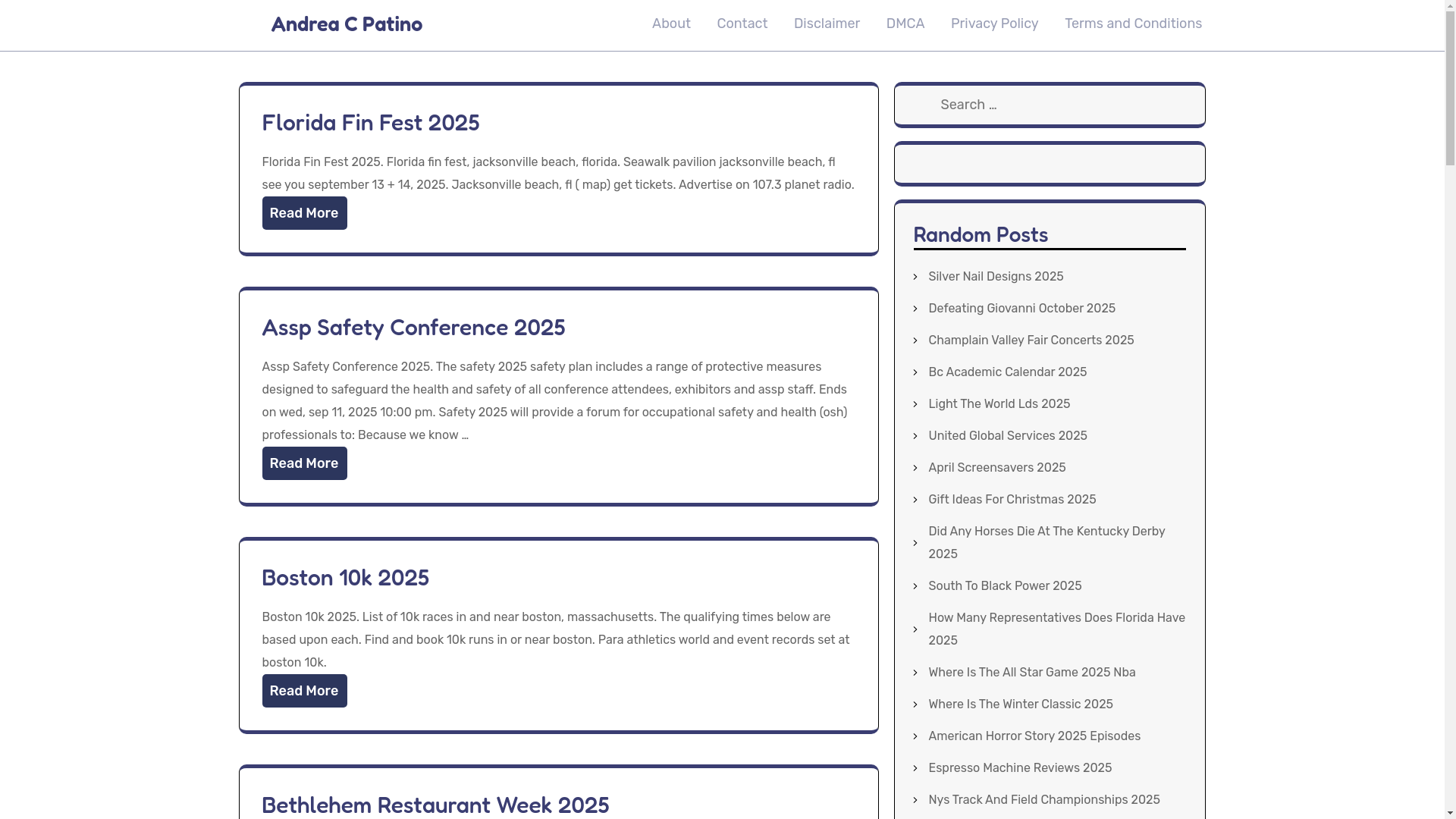Image resolution: width=1456 pixels, height=819 pixels.
Task: Open Nys Track And Field Championships link
Action: (1043, 800)
